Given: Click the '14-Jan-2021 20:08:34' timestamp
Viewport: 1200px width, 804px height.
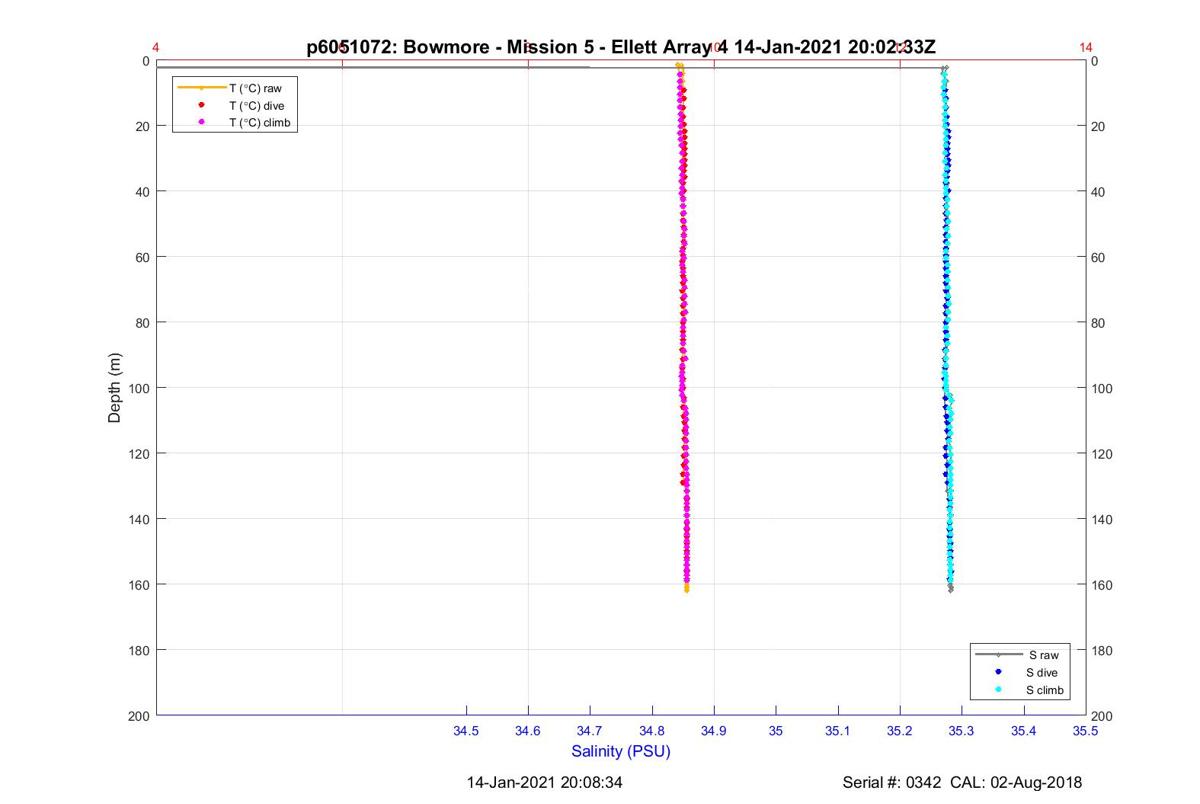Looking at the screenshot, I should (545, 782).
